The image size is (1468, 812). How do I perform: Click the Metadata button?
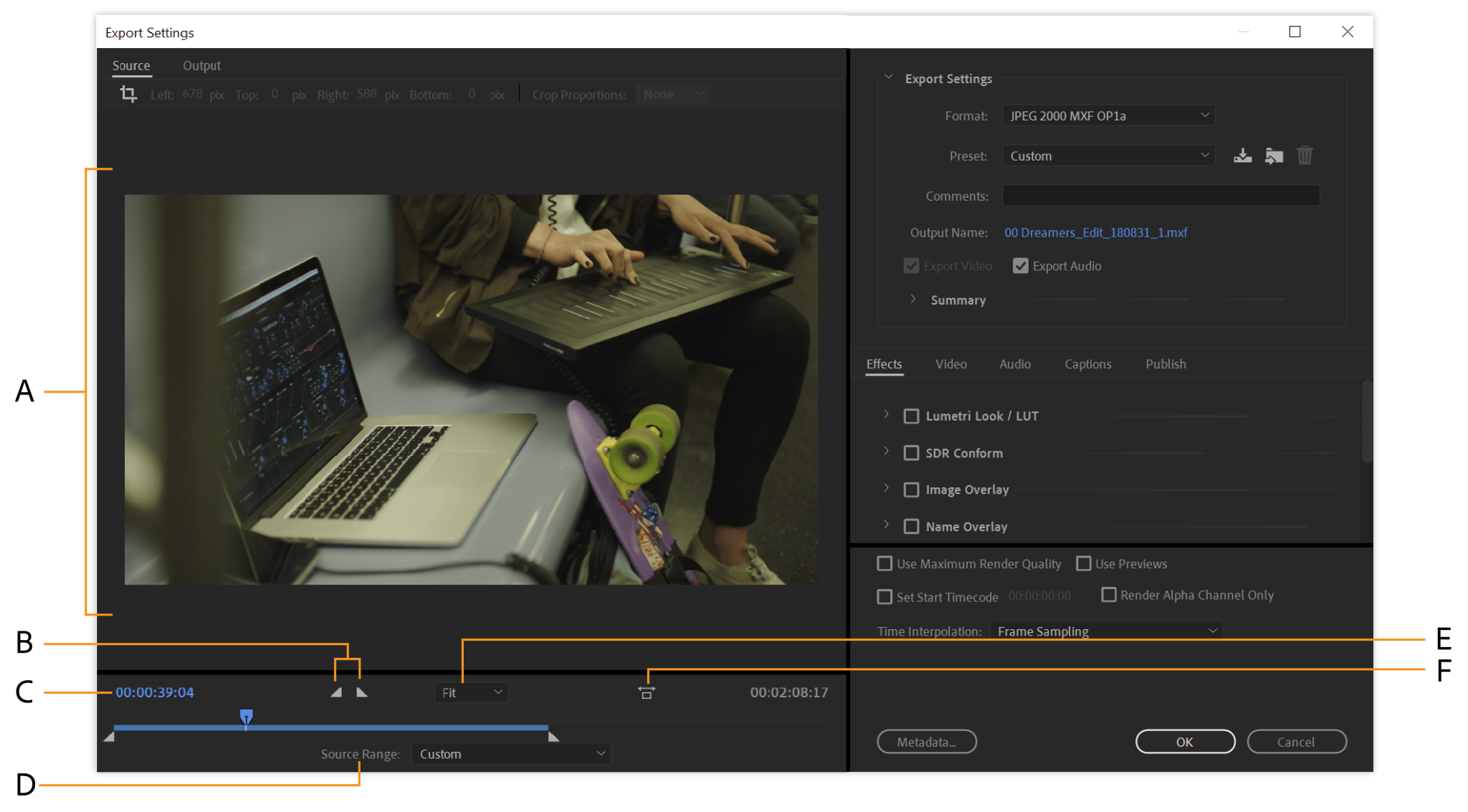pyautogui.click(x=926, y=741)
